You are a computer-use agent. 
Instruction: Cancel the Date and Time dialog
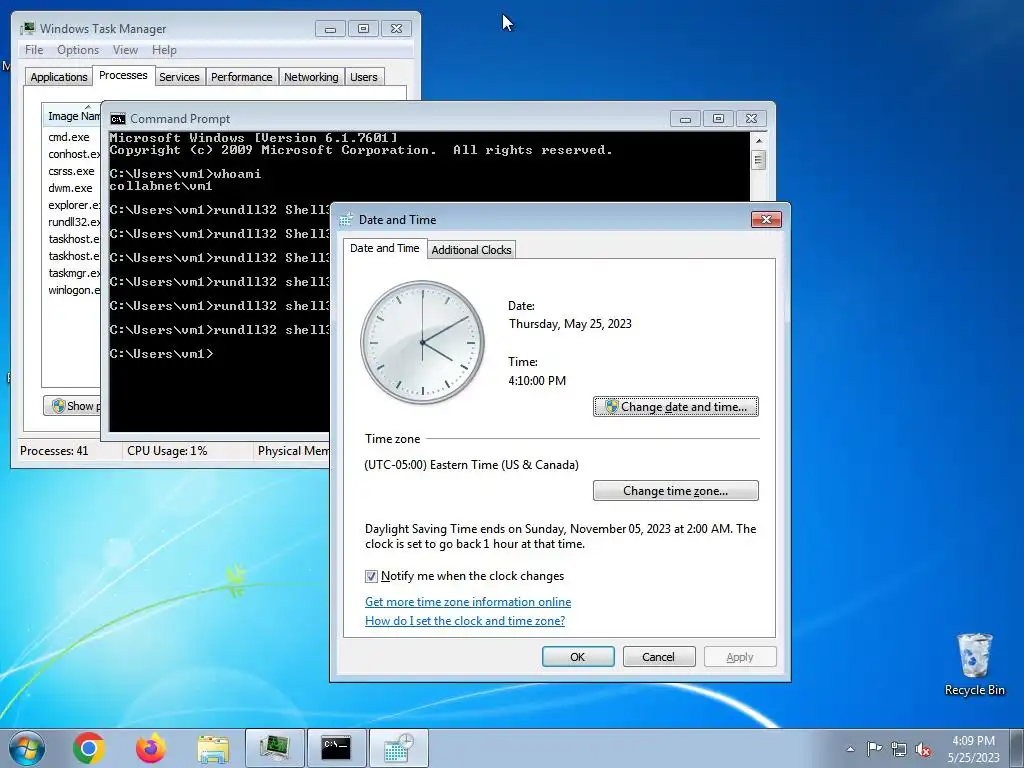658,656
